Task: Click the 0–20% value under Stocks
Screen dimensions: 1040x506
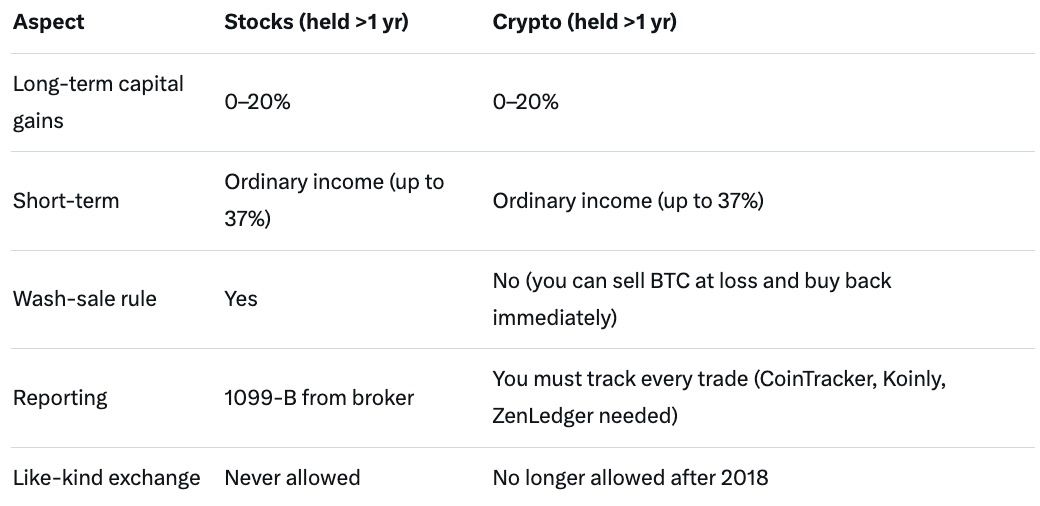Action: pyautogui.click(x=257, y=102)
